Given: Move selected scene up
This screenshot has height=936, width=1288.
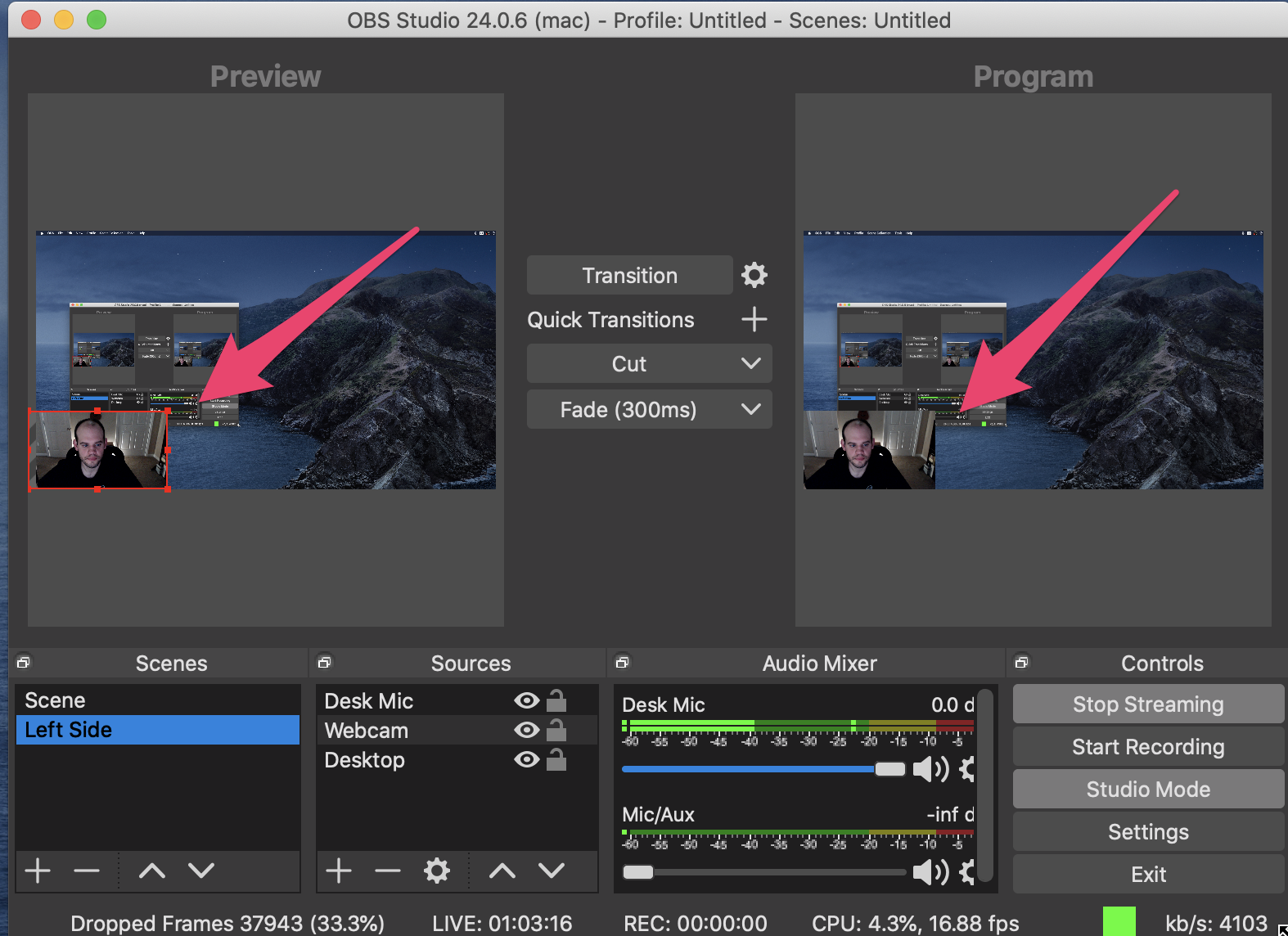Looking at the screenshot, I should pyautogui.click(x=152, y=871).
